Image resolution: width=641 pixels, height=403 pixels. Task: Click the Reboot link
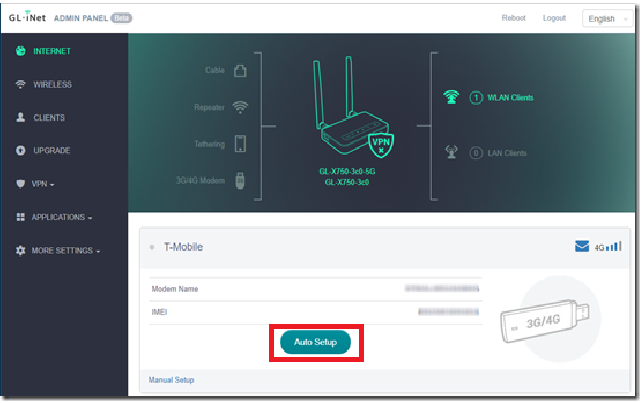513,18
